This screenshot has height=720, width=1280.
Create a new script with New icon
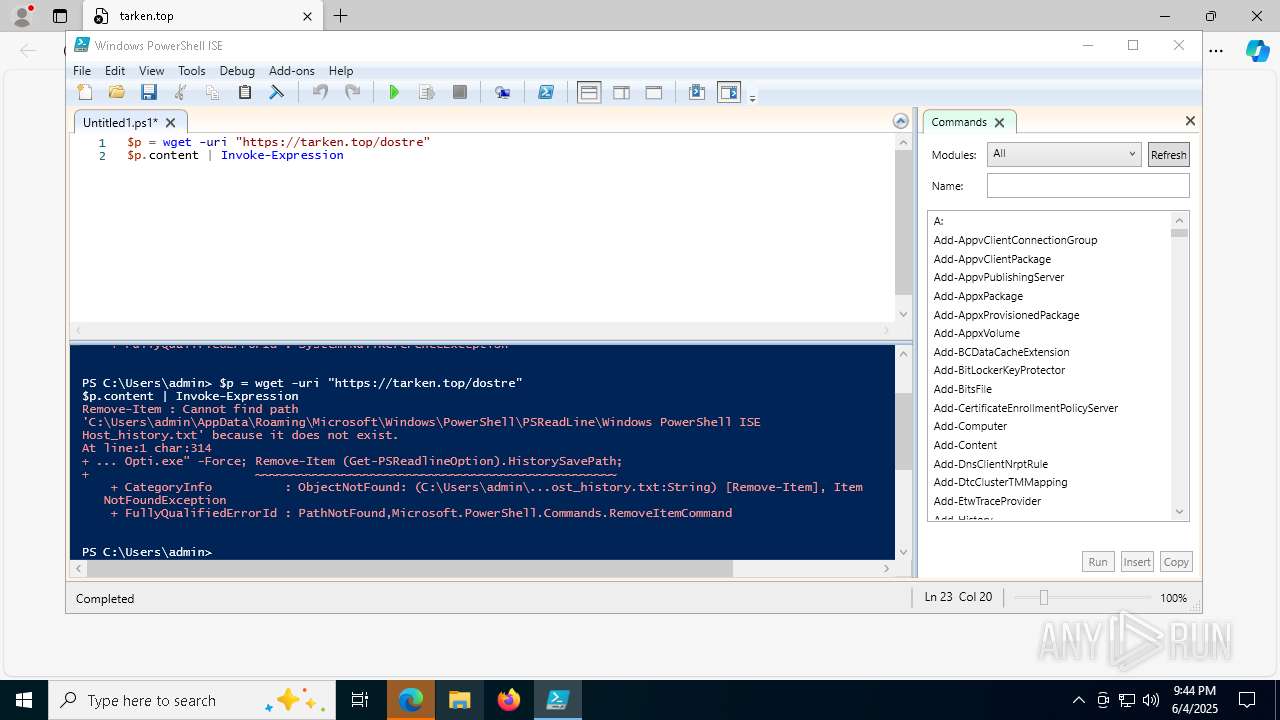click(85, 92)
